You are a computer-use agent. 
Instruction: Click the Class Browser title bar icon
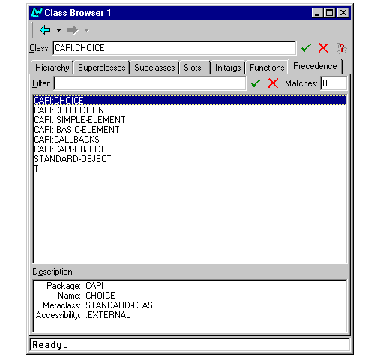coord(36,13)
